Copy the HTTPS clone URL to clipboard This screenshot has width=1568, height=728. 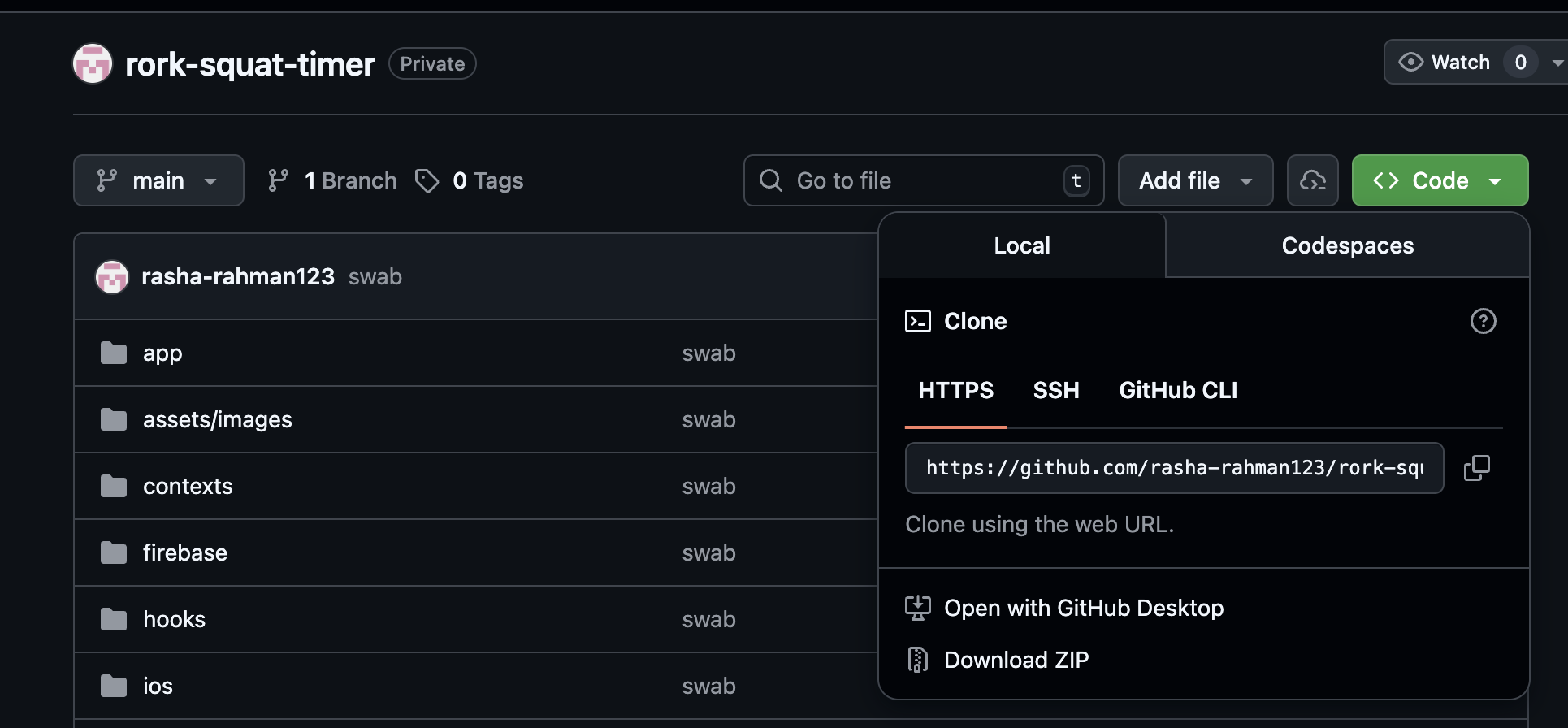(x=1477, y=468)
